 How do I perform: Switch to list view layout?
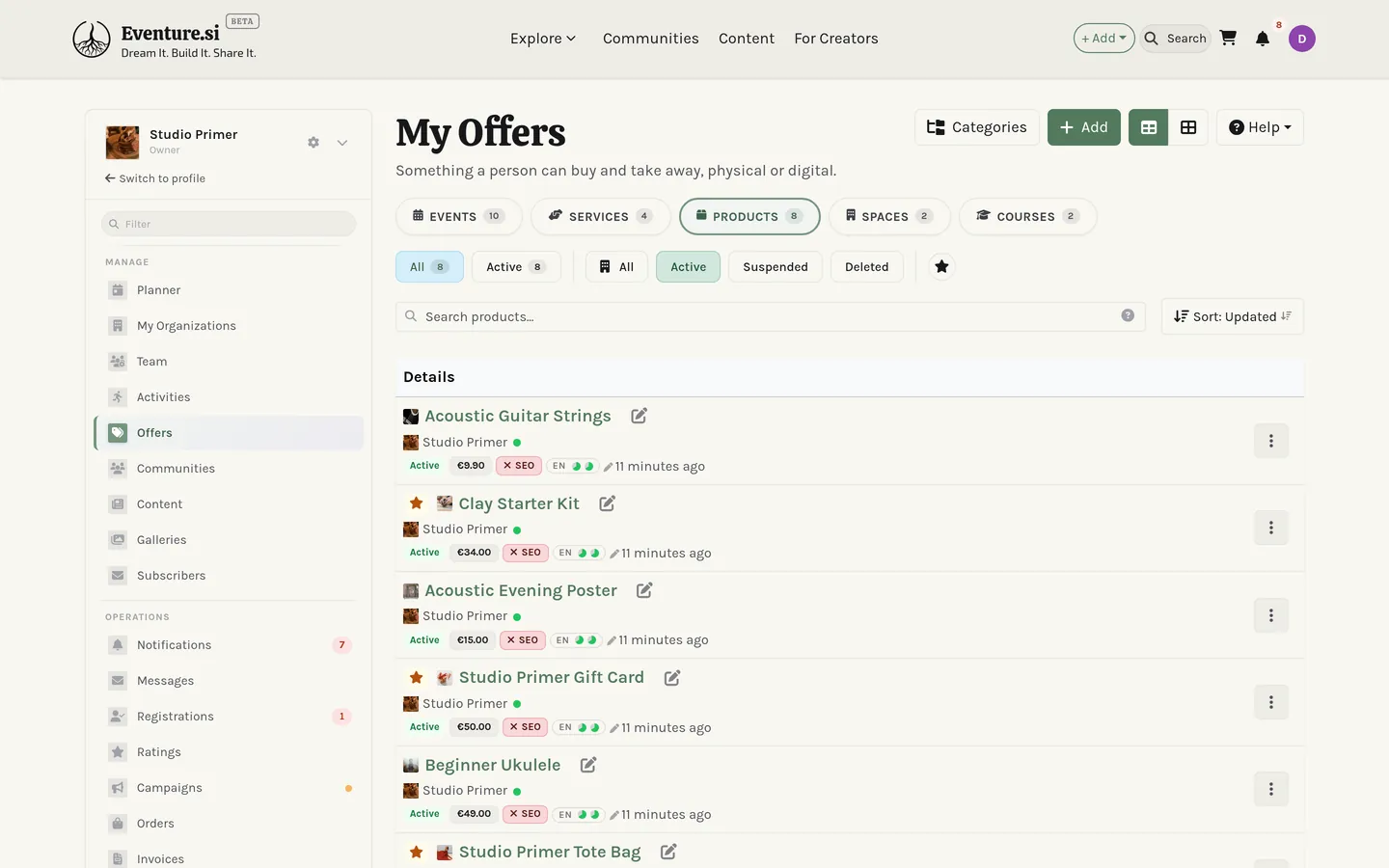pyautogui.click(x=1149, y=127)
